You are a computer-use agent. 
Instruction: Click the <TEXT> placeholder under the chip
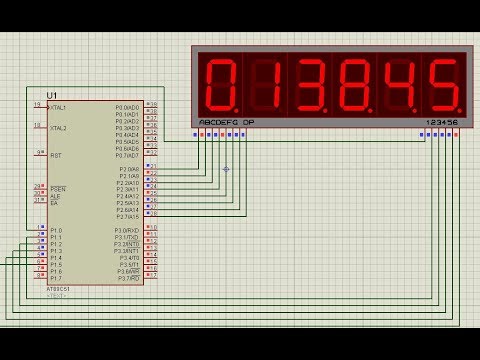pyautogui.click(x=57, y=296)
